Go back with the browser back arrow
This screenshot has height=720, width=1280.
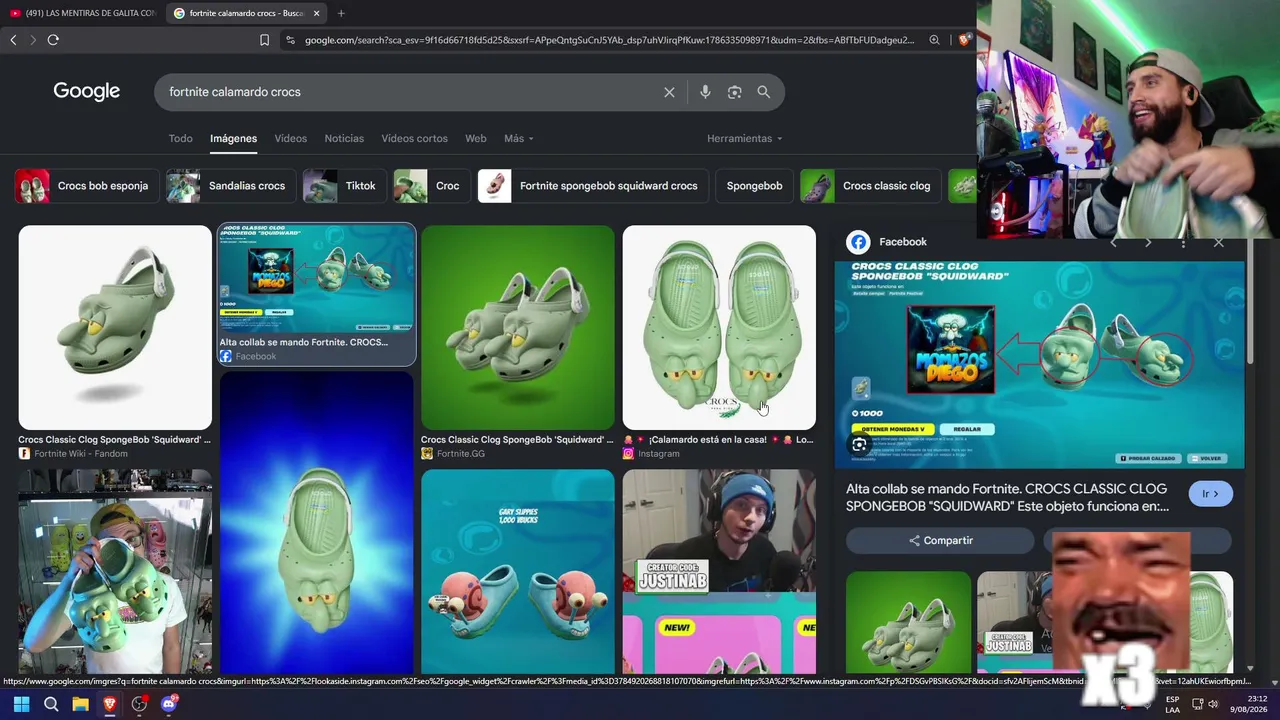[x=13, y=40]
